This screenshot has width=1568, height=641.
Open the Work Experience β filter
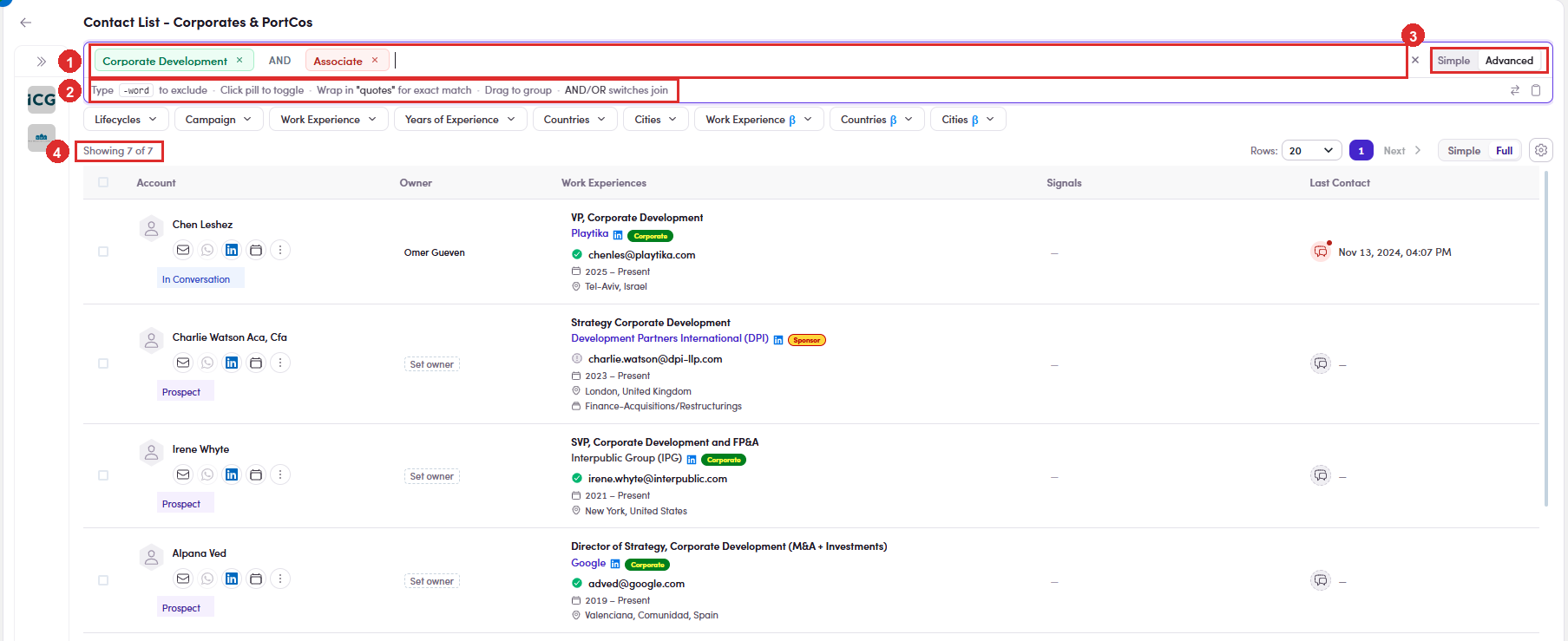[x=759, y=120]
